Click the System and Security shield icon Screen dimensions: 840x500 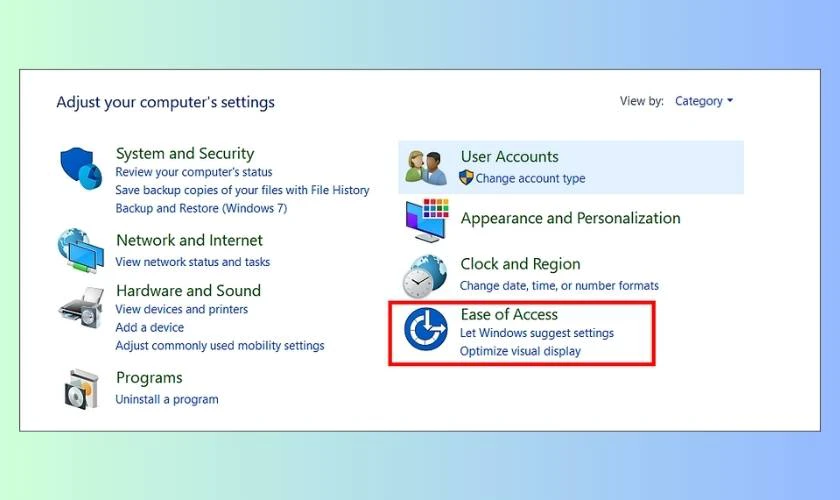[x=81, y=168]
